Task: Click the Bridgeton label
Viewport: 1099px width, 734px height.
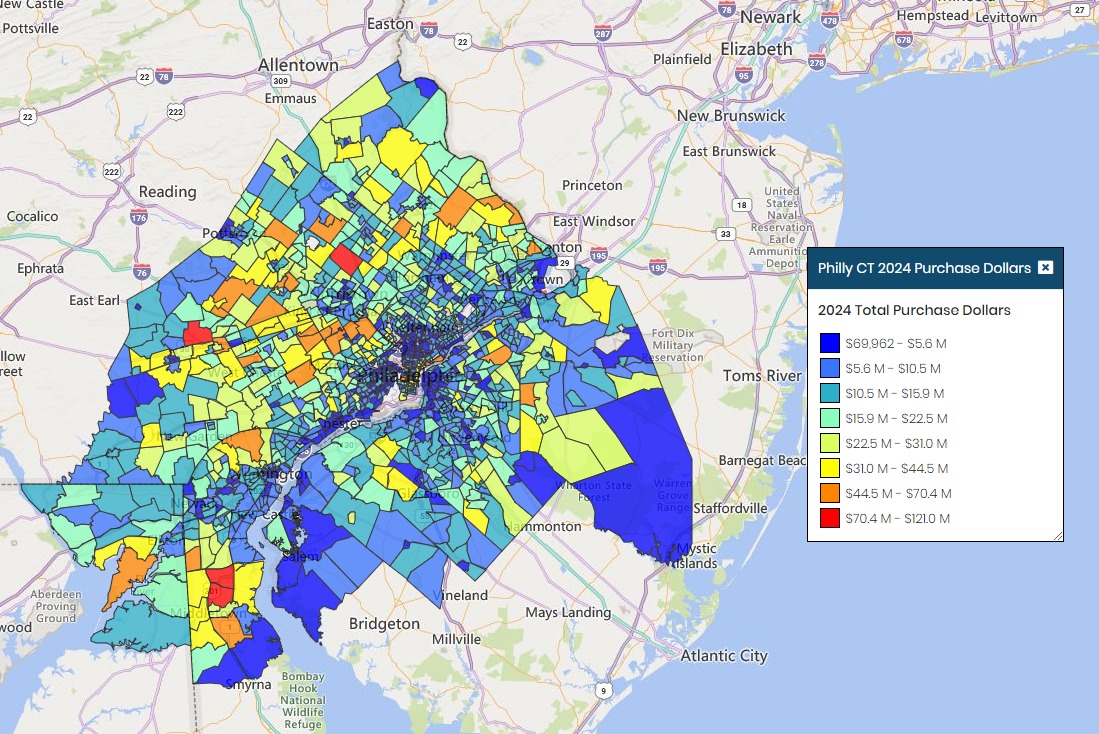Action: (384, 623)
